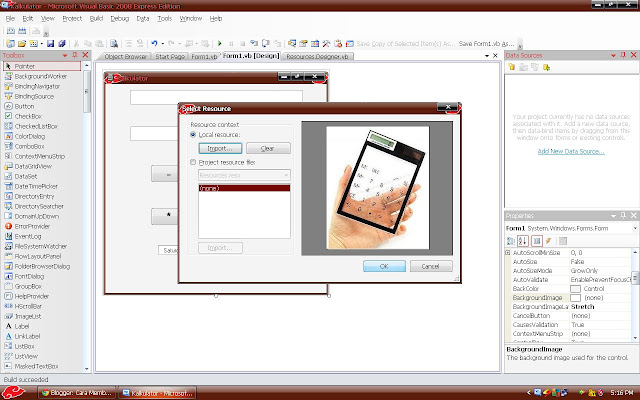Screen dimensions: 640x400
Task: Click the calculator image preview thumbnail
Action: click(378, 188)
